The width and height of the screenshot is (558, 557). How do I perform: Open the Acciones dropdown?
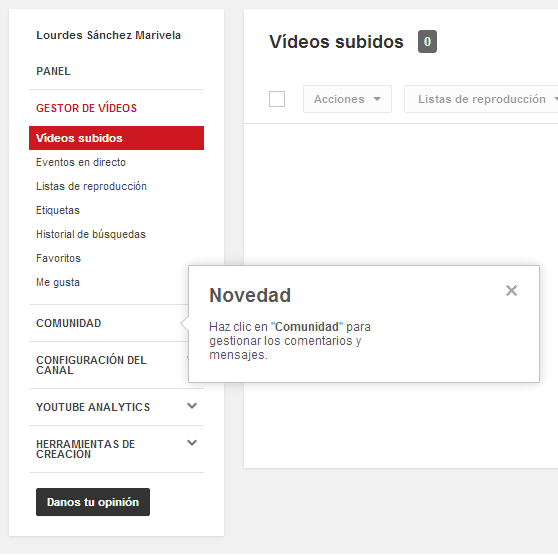coord(347,99)
